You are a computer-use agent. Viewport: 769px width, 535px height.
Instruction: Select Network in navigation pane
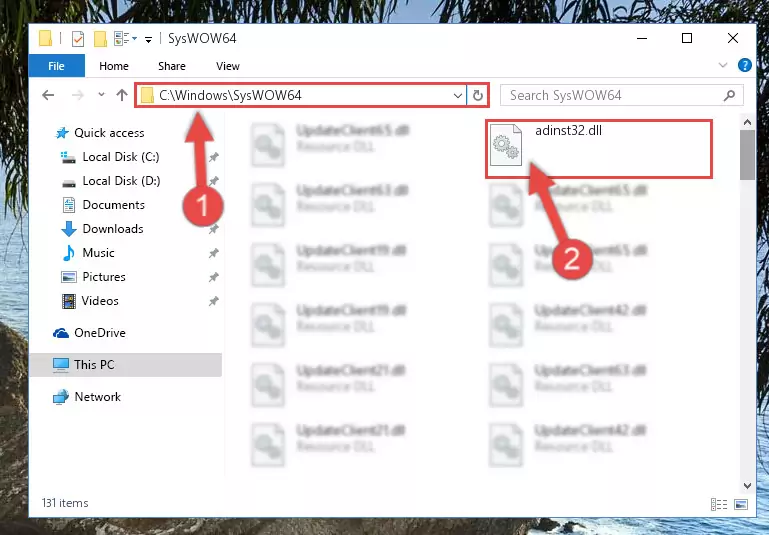pos(97,396)
